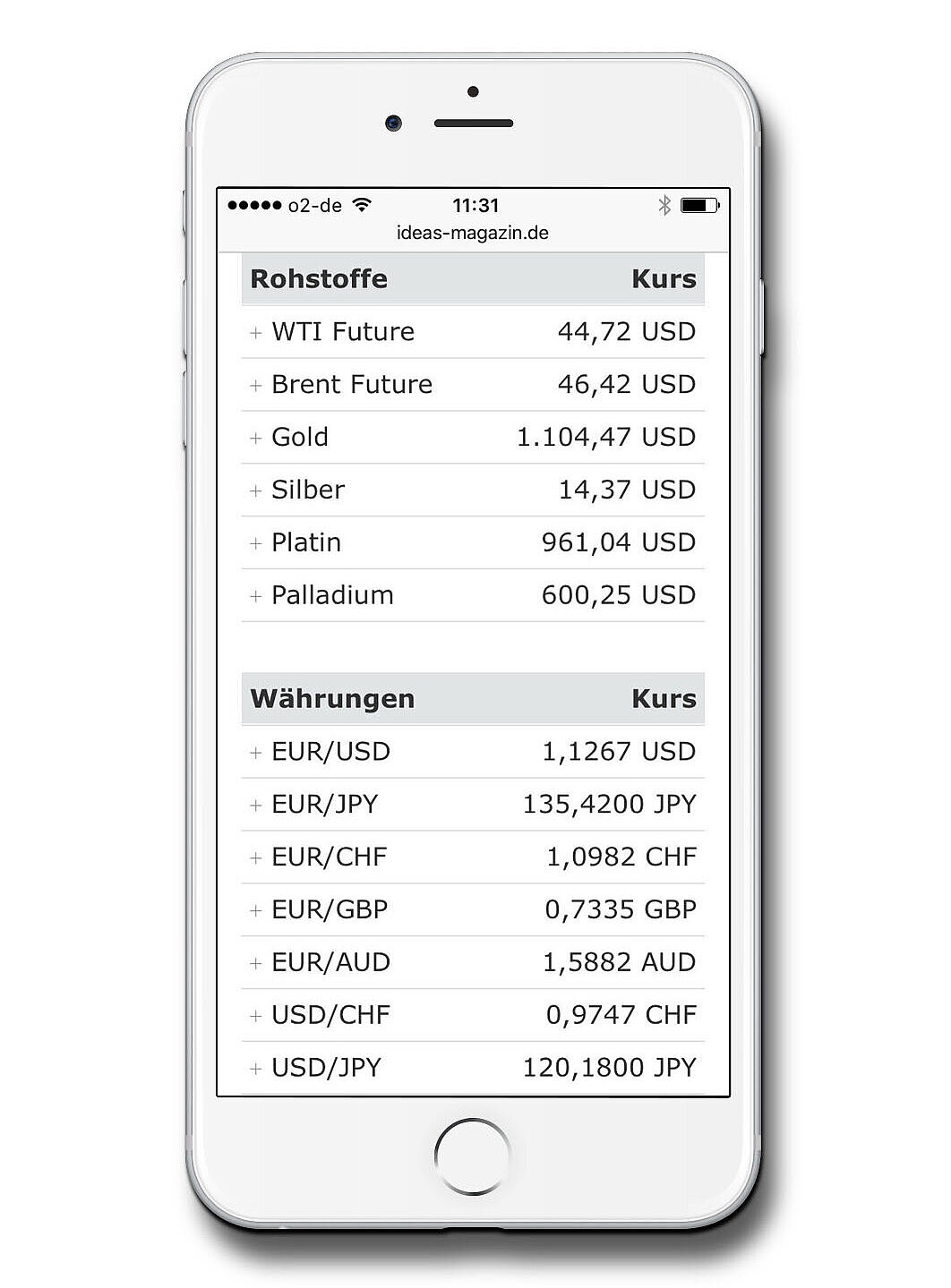Image resolution: width=951 pixels, height=1288 pixels.
Task: Tap the Bluetooth status icon
Action: tap(664, 205)
